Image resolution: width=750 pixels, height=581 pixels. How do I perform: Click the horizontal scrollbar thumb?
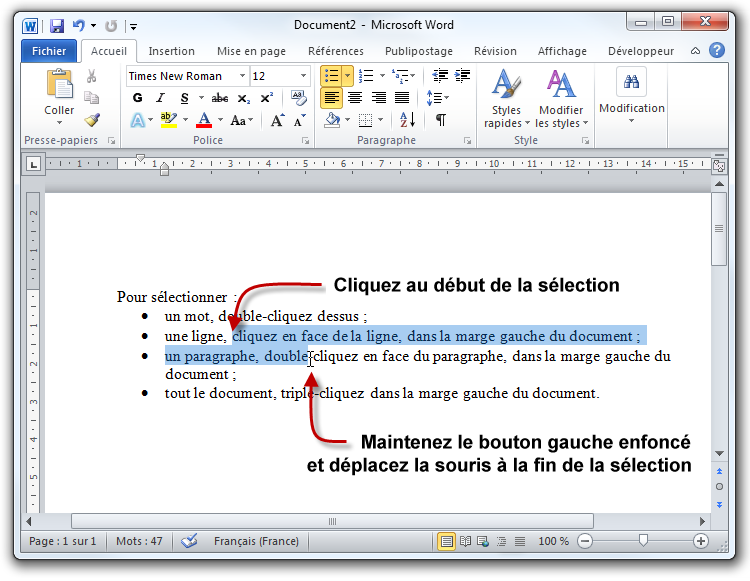(x=332, y=521)
